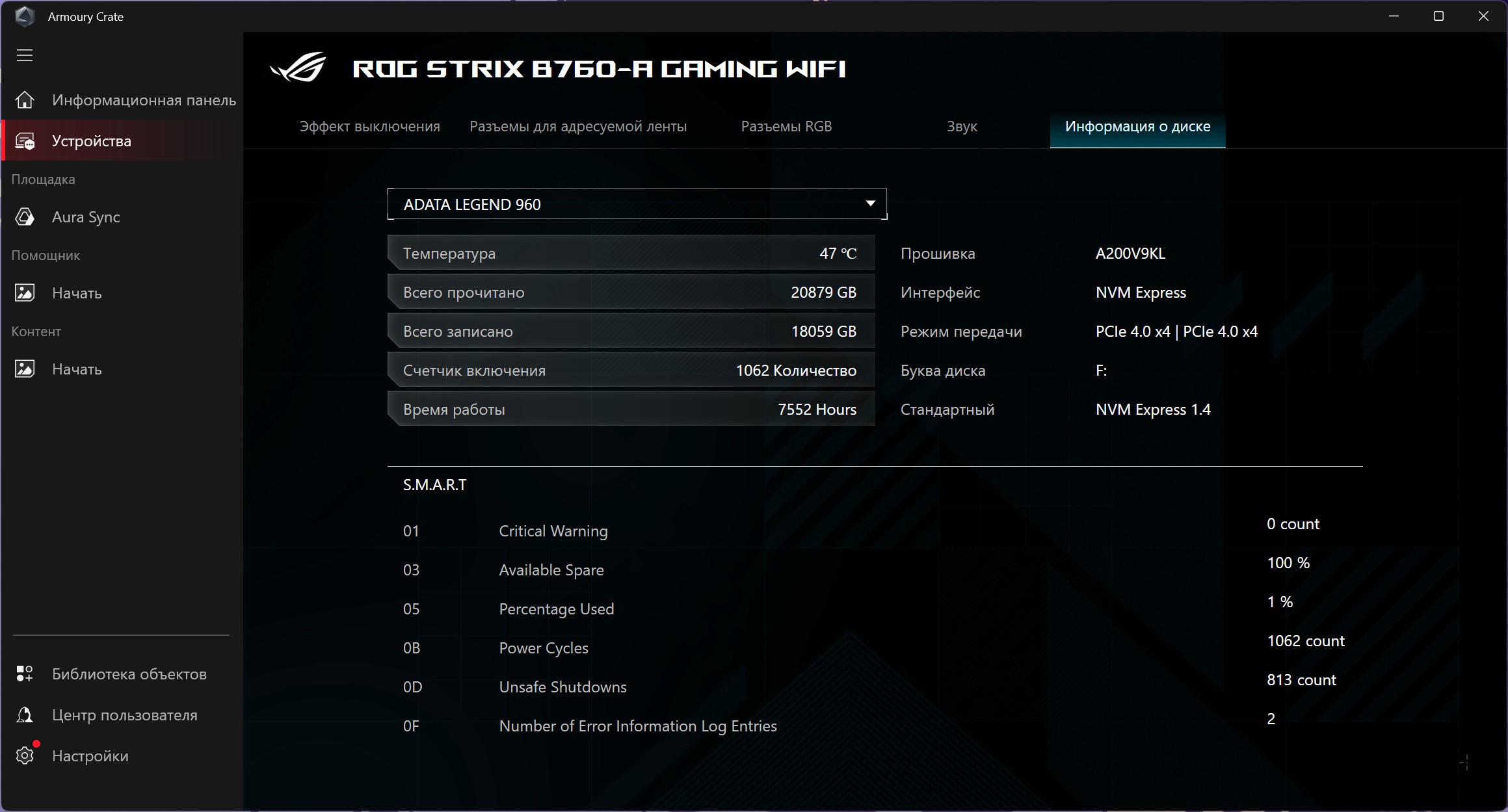Viewport: 1508px width, 812px height.
Task: Select Устройства in the sidebar
Action: [122, 141]
